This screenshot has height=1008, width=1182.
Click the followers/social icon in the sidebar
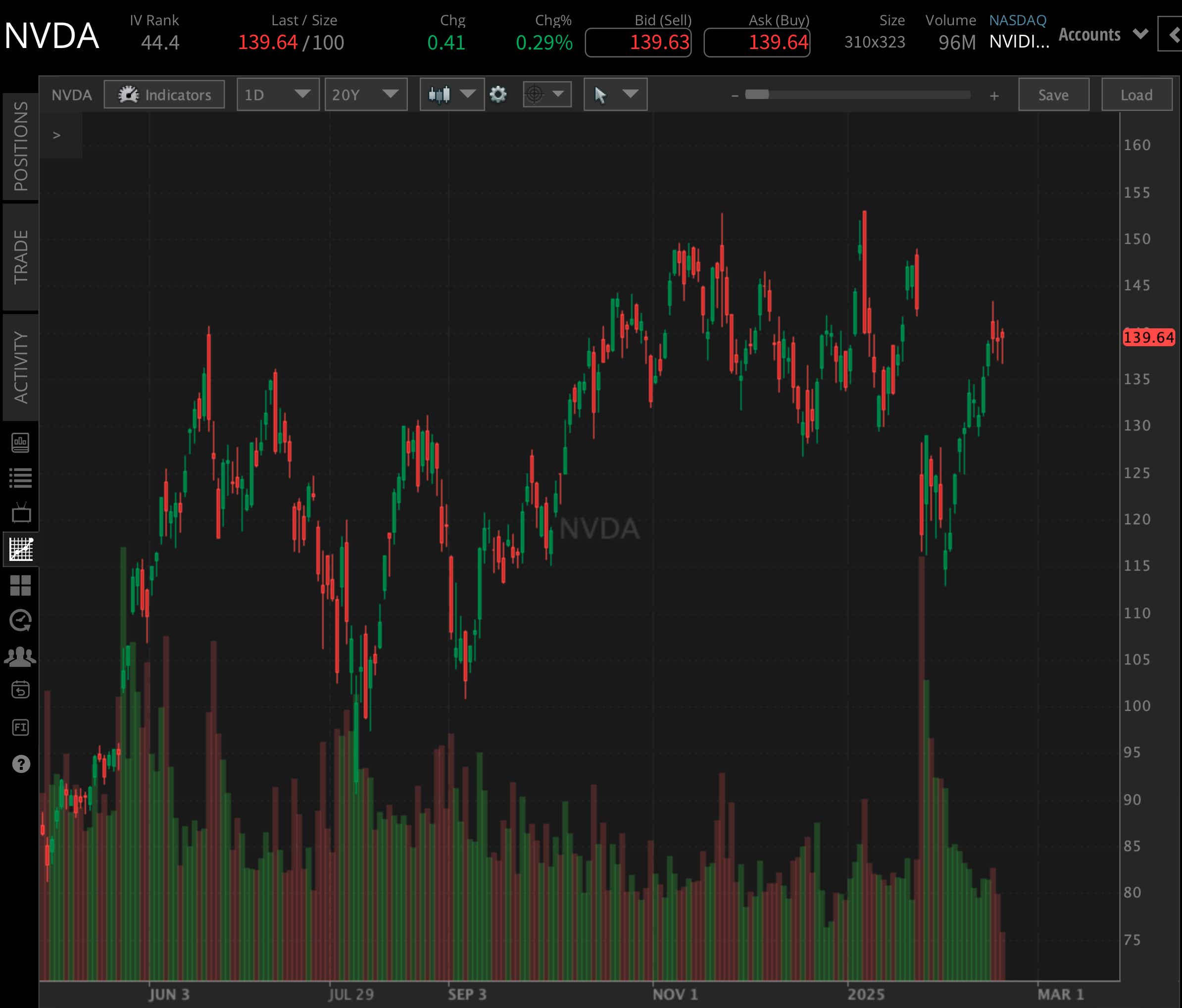tap(21, 656)
